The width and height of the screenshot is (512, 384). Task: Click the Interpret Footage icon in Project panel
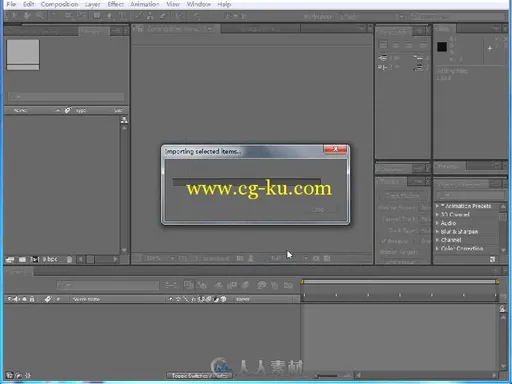coord(10,259)
